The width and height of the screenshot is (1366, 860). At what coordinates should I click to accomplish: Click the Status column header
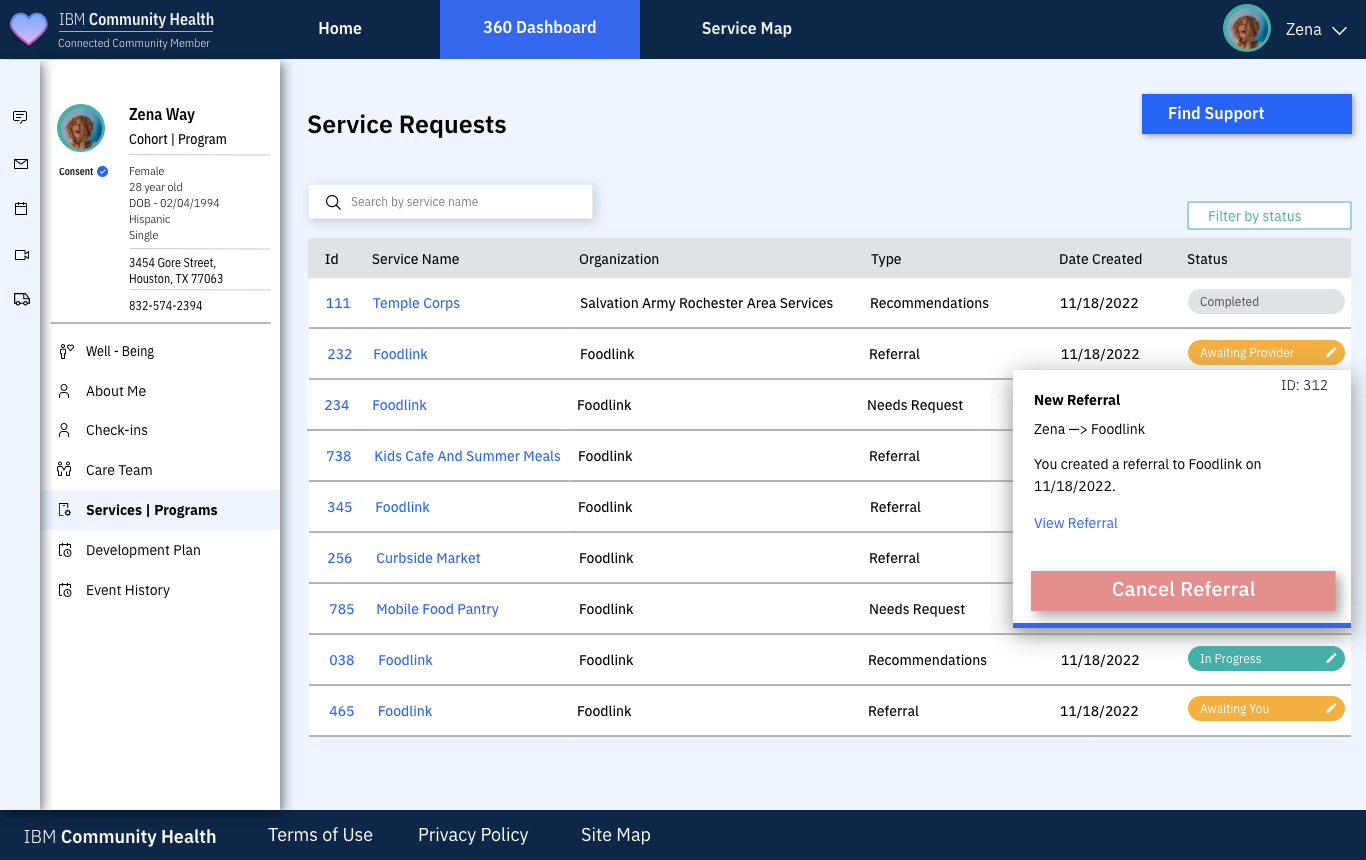click(x=1207, y=259)
